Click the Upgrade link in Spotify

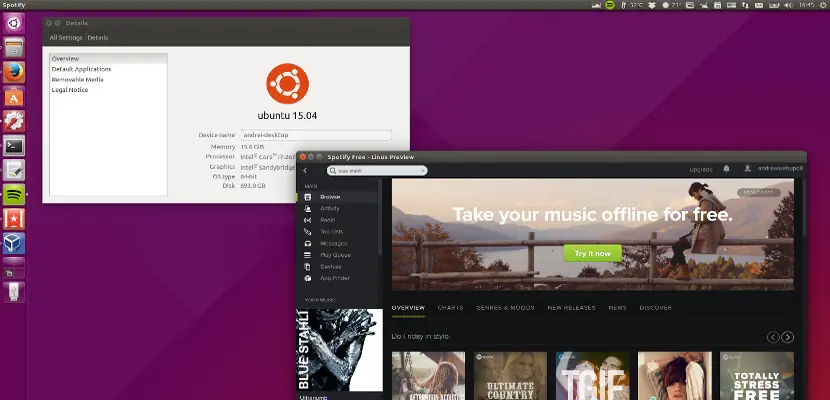(x=701, y=169)
